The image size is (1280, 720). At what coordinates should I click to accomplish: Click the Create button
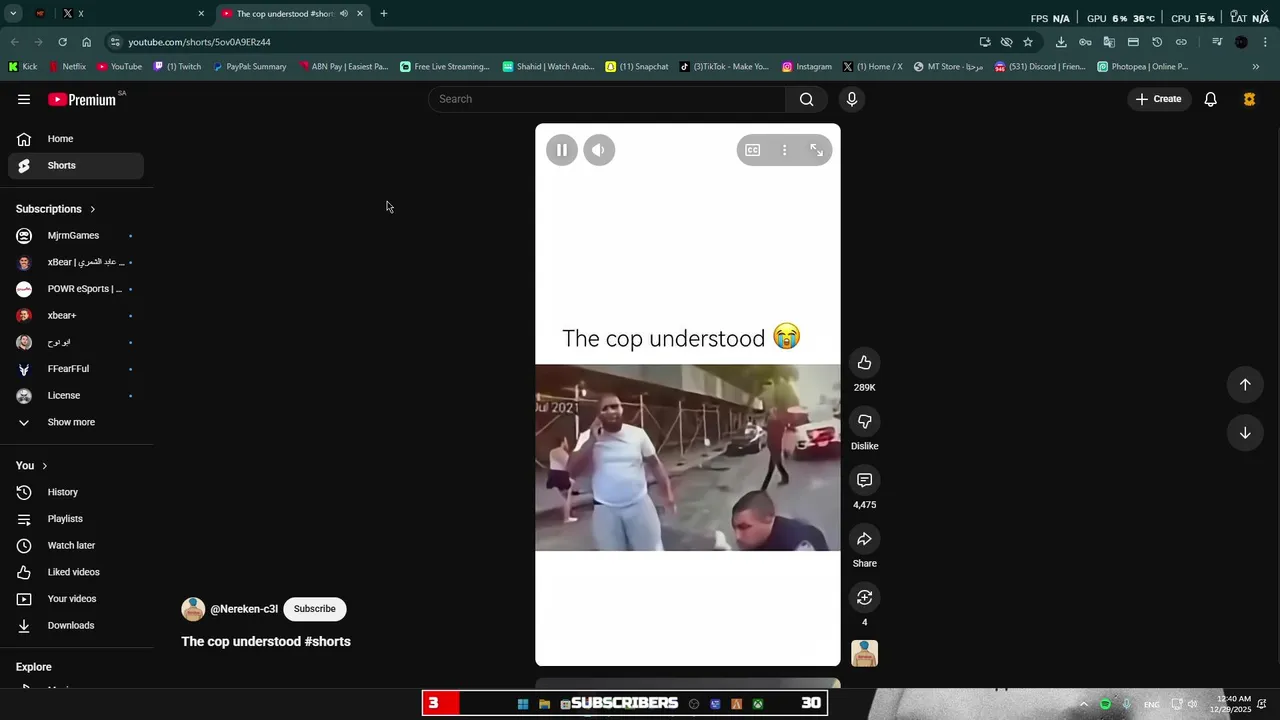point(1158,99)
